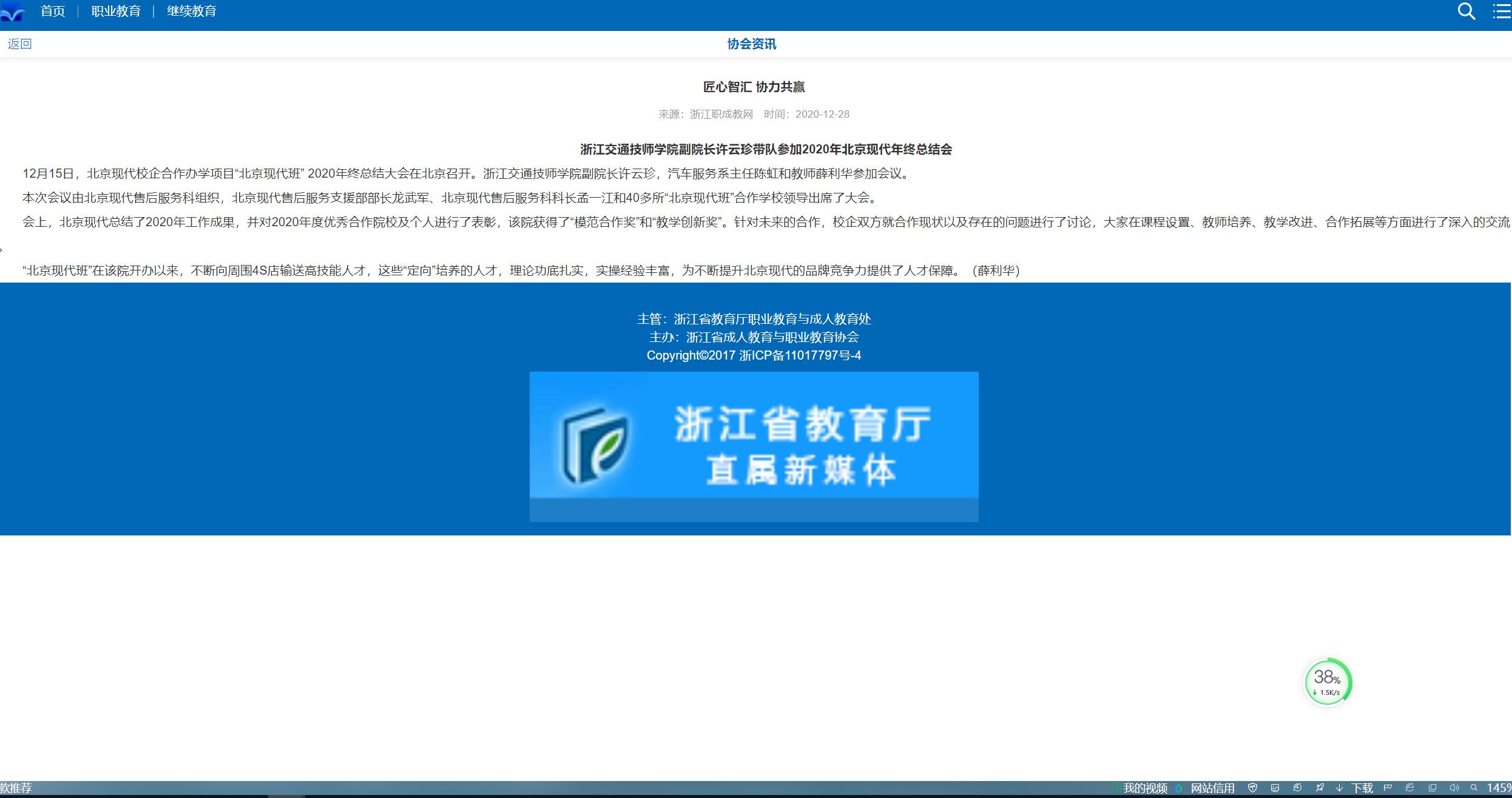Click the source text 来源：浙江职成教网
The image size is (1512, 798).
pyautogui.click(x=706, y=114)
